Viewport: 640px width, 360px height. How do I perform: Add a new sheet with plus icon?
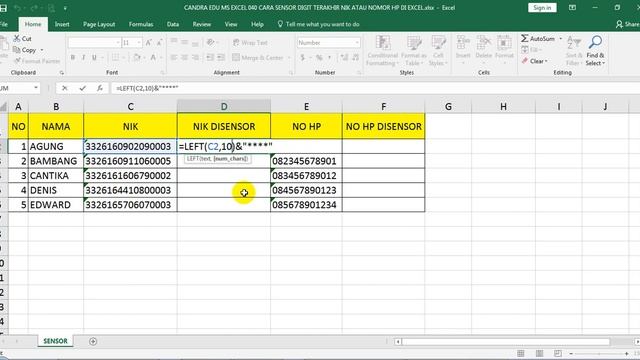(93, 341)
